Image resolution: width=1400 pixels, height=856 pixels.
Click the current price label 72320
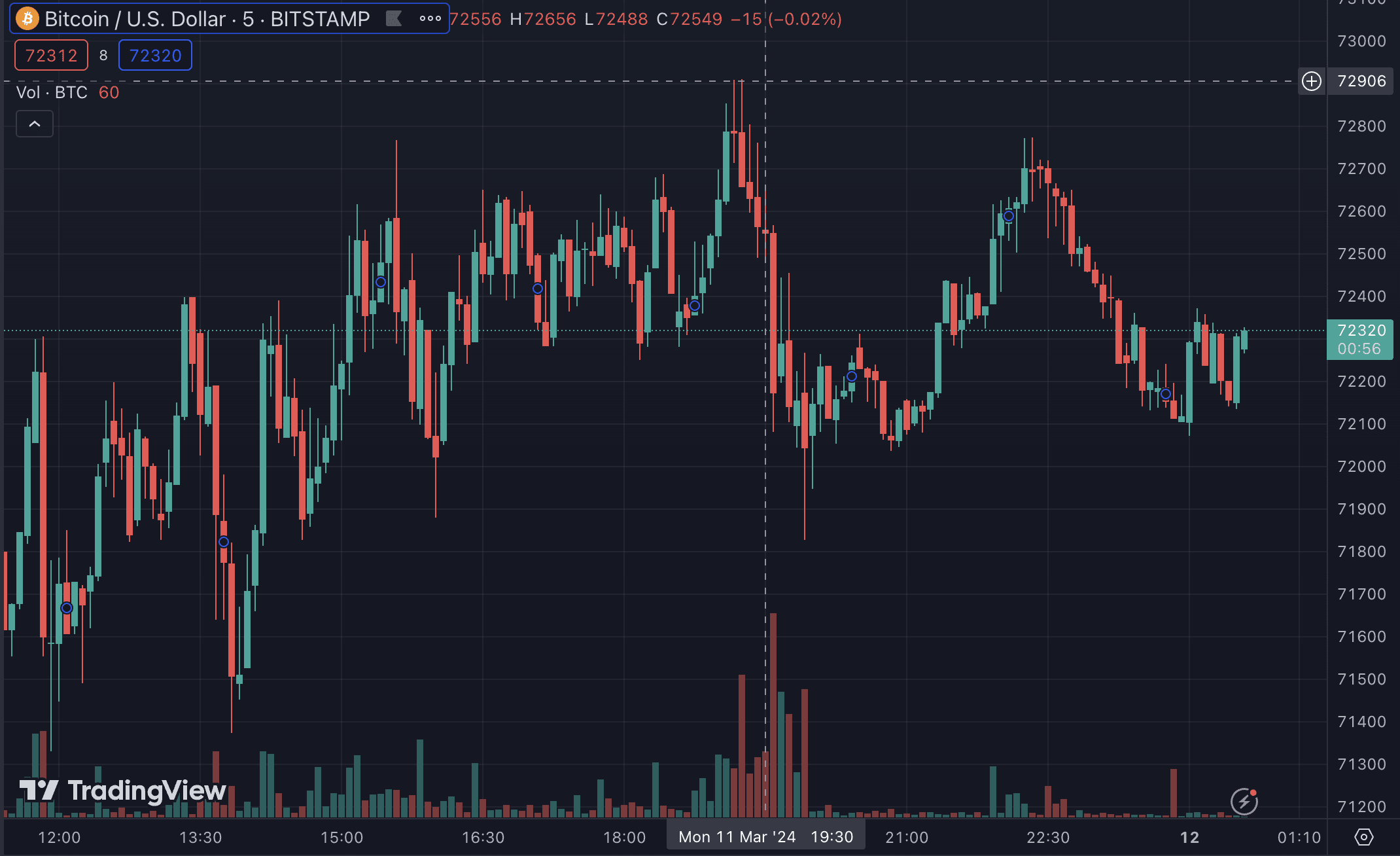[x=1361, y=330]
